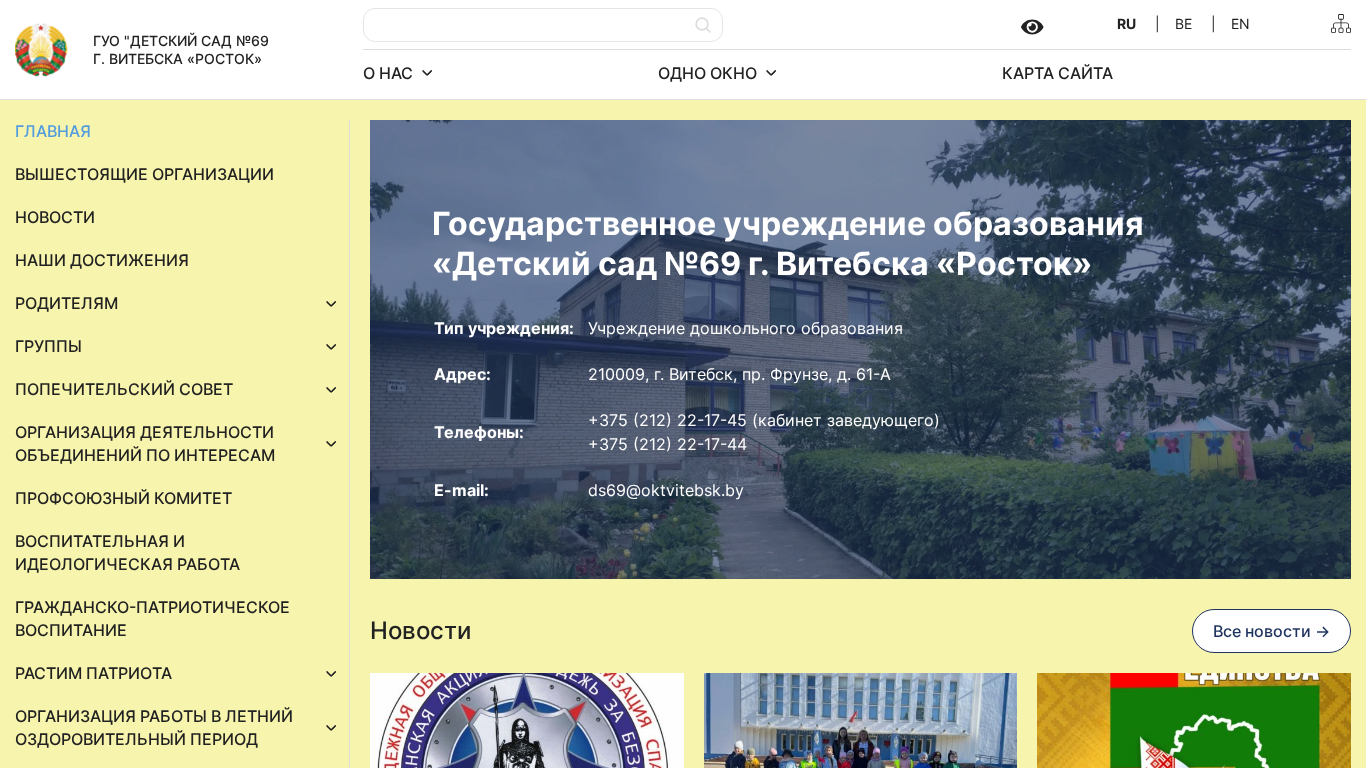Screen dimensions: 1366x768
Task: Open ПРОФСОЮЗНЫЙ КОМИТЕТ in the sidebar
Action: coord(124,498)
